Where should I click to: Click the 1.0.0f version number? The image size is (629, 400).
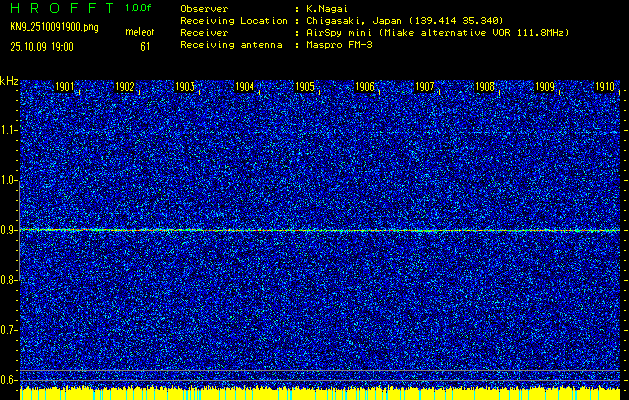pyautogui.click(x=138, y=8)
